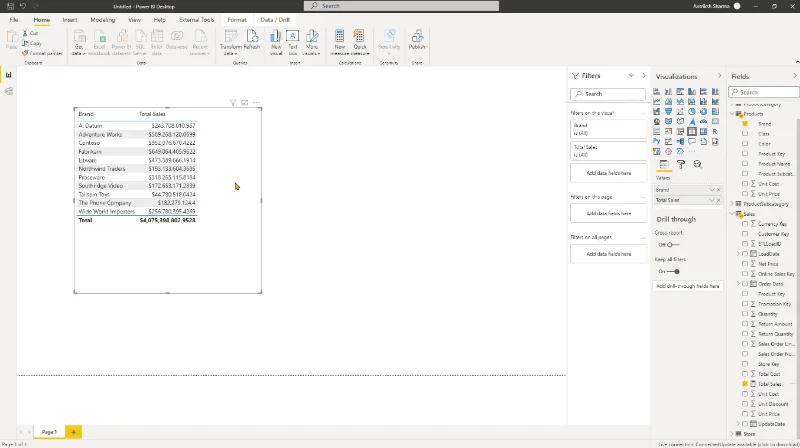
Task: Select the Format painter tool
Action: 42,53
